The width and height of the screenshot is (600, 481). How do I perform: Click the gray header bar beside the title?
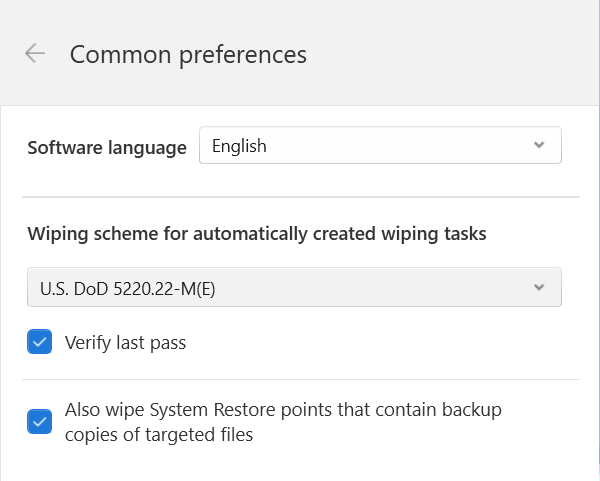click(452, 54)
